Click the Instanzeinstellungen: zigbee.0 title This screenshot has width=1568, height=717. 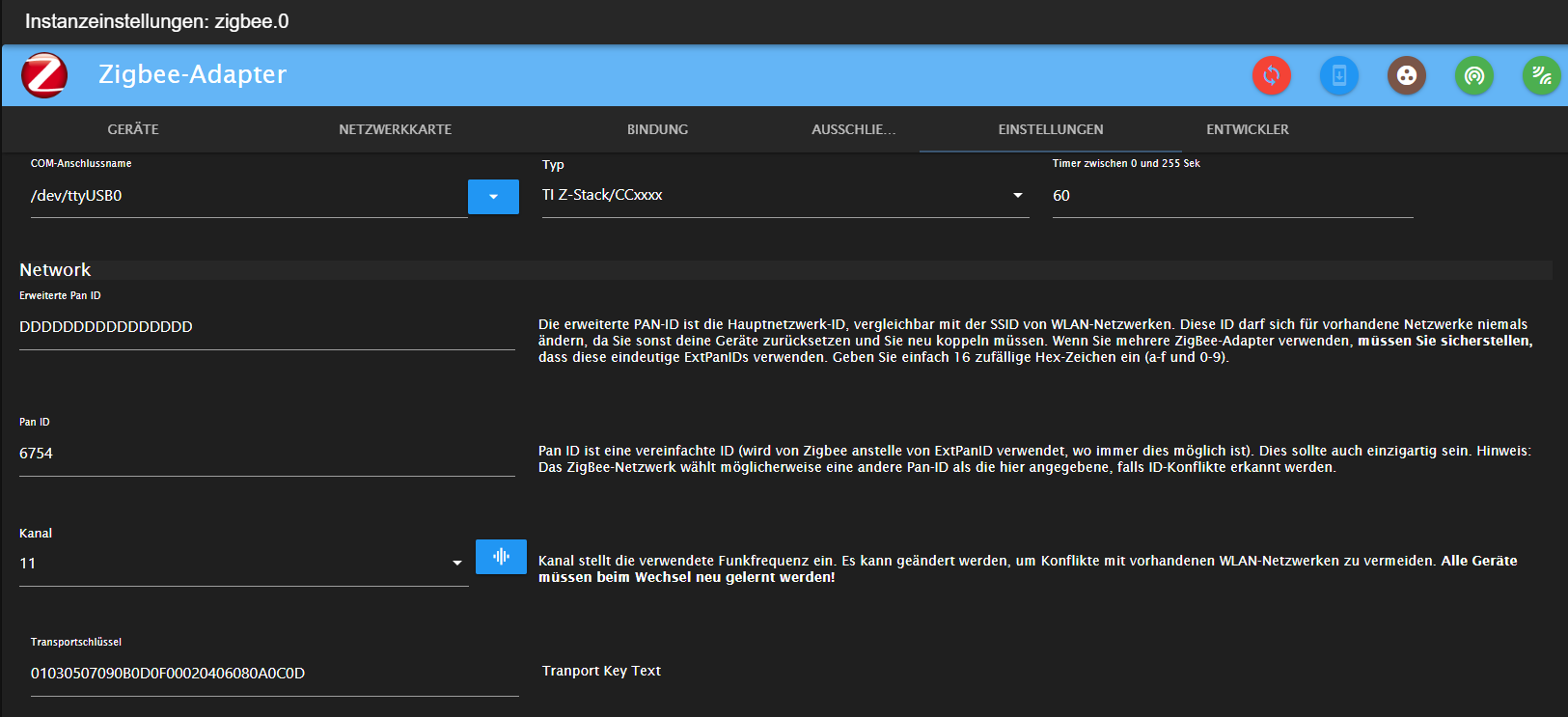coord(157,21)
